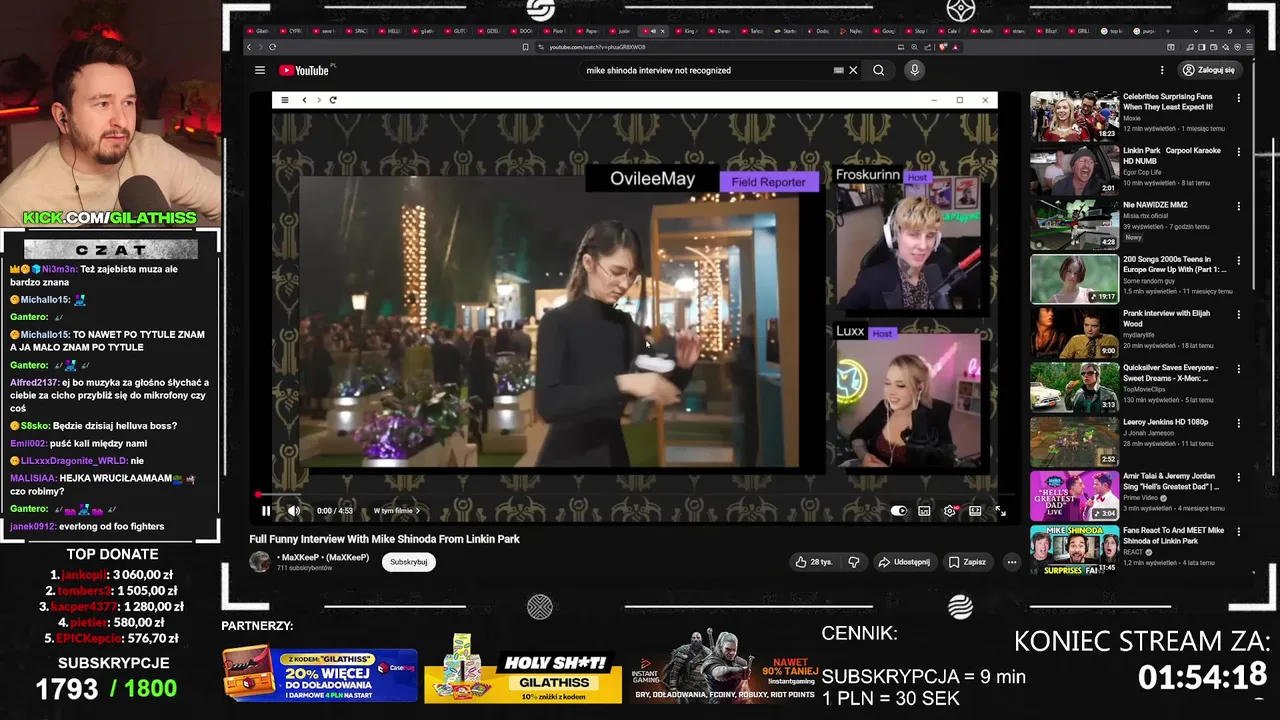Open 'Quicksilver Saves Everyone' recommended thumbnail
The image size is (1280, 720).
pyautogui.click(x=1074, y=387)
